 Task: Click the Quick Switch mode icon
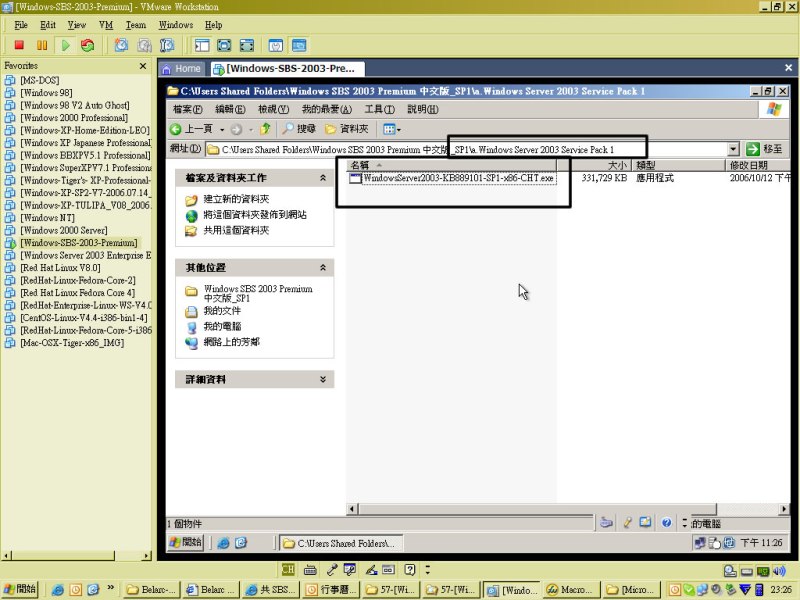point(247,45)
